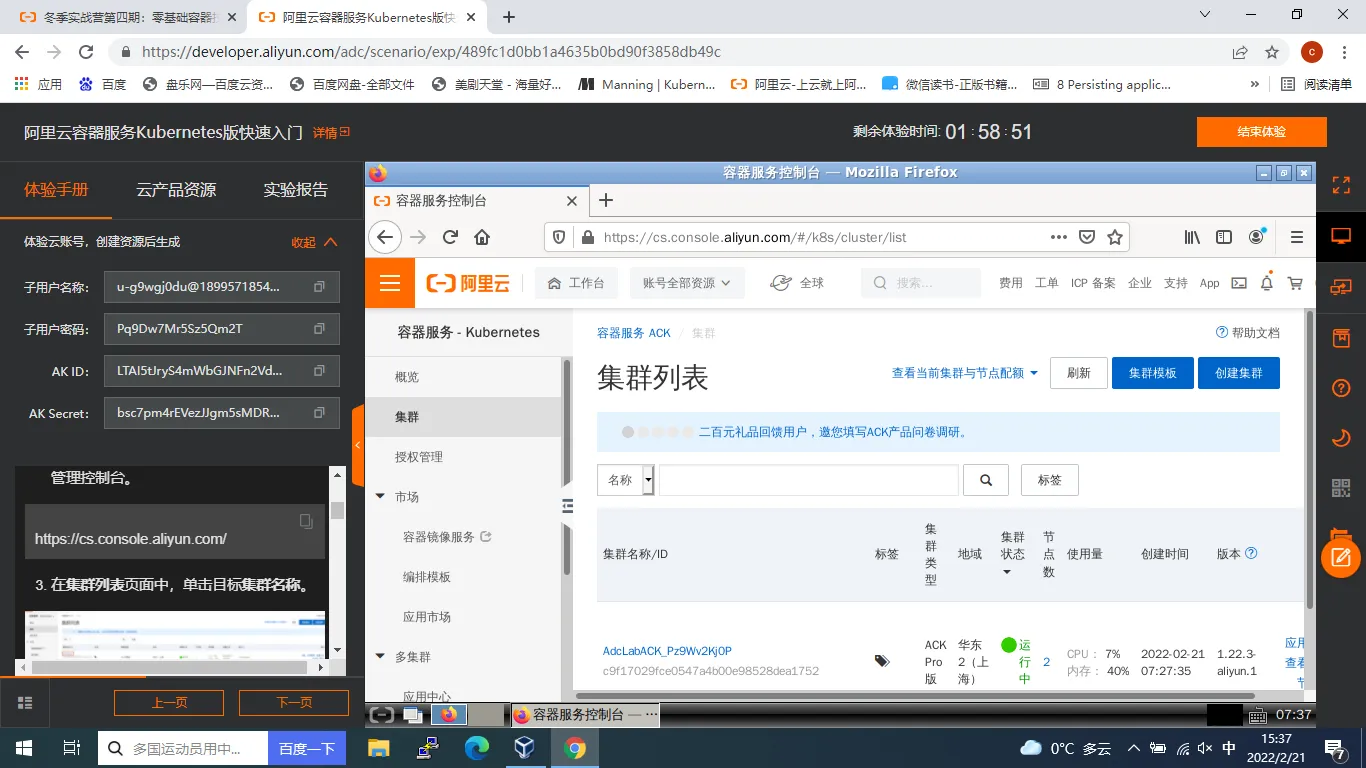Open the Cloud Shell terminal icon

click(x=1239, y=283)
